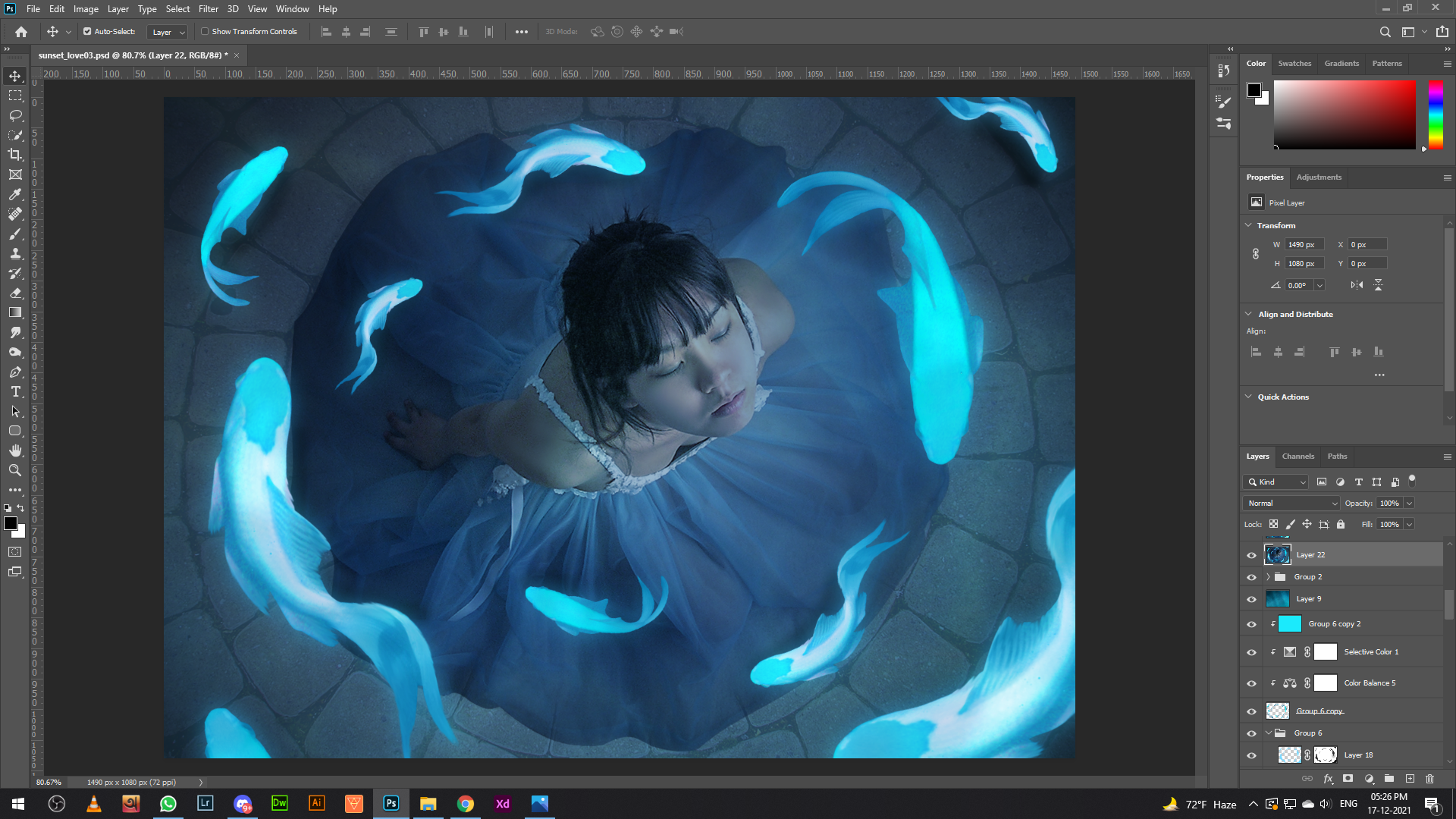The width and height of the screenshot is (1456, 819).
Task: Toggle the Auto-Select checkbox
Action: tap(87, 32)
